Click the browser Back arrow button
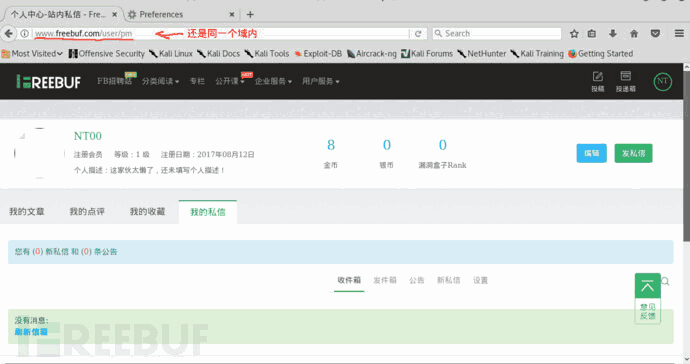 coord(9,33)
